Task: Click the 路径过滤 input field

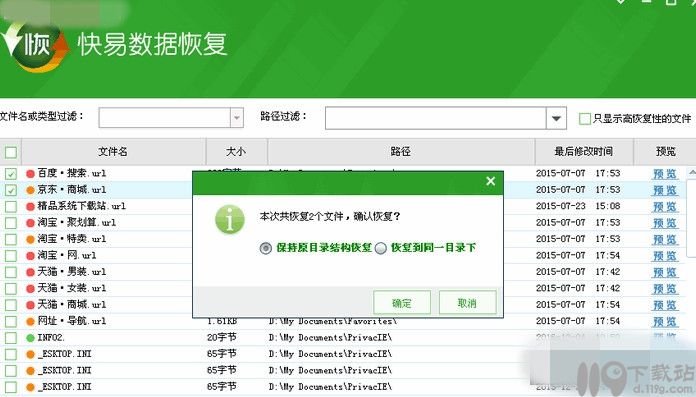Action: tap(435, 118)
